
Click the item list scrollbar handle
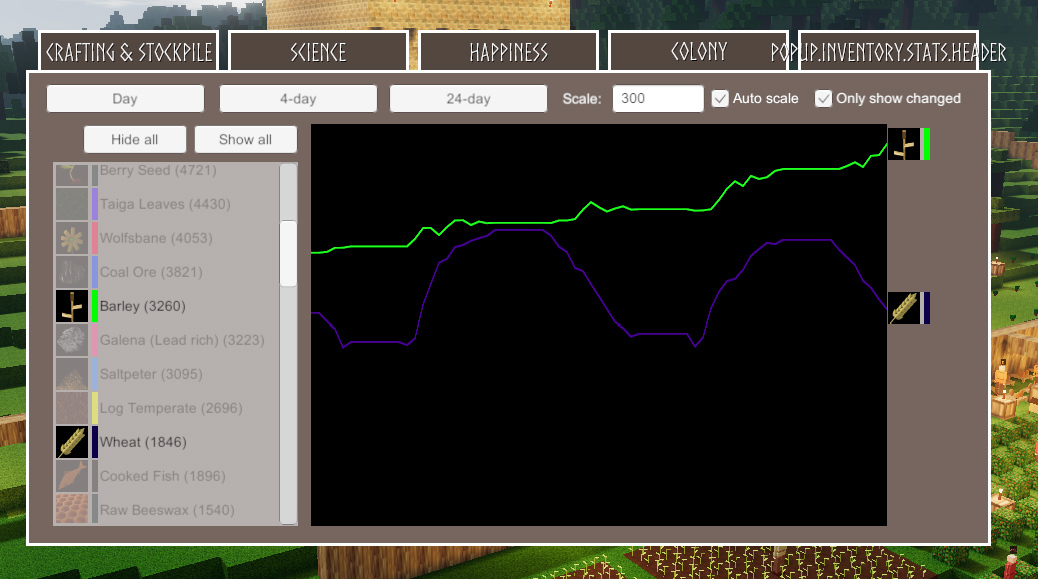point(288,254)
